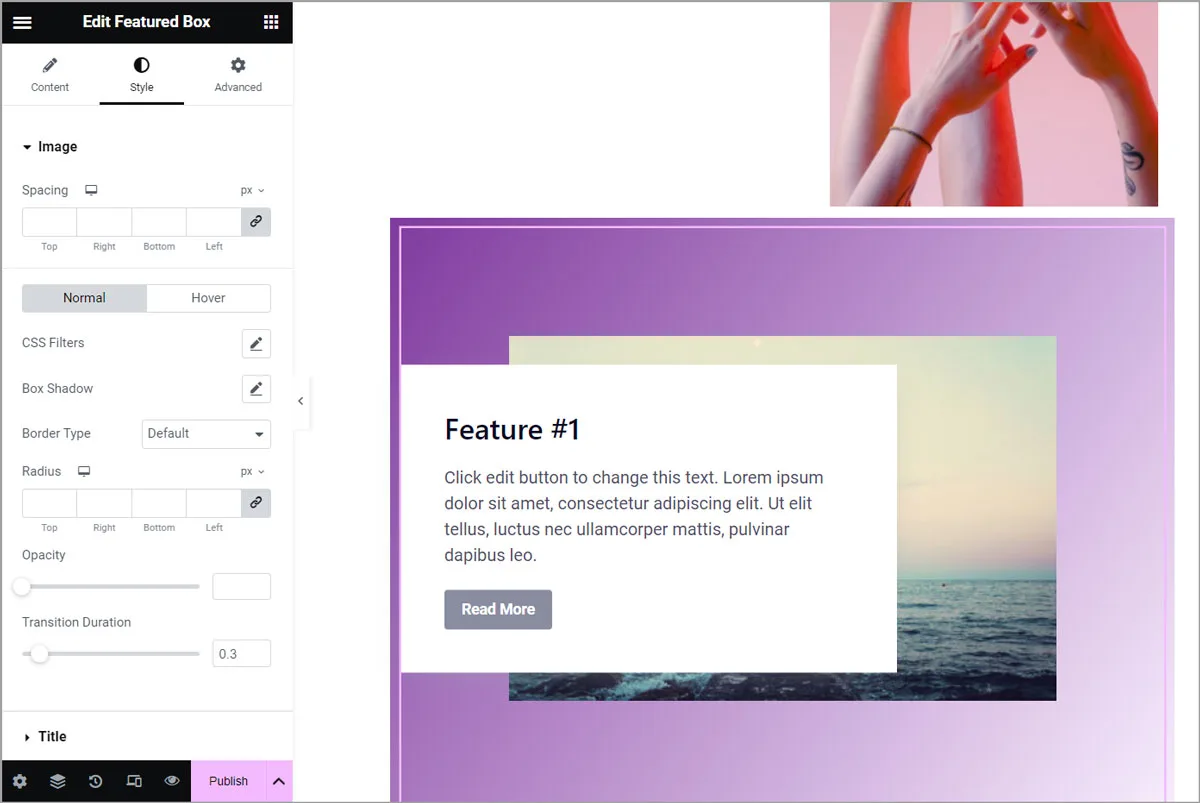Click the Radius responsive device icon
This screenshot has width=1200, height=803.
[84, 471]
